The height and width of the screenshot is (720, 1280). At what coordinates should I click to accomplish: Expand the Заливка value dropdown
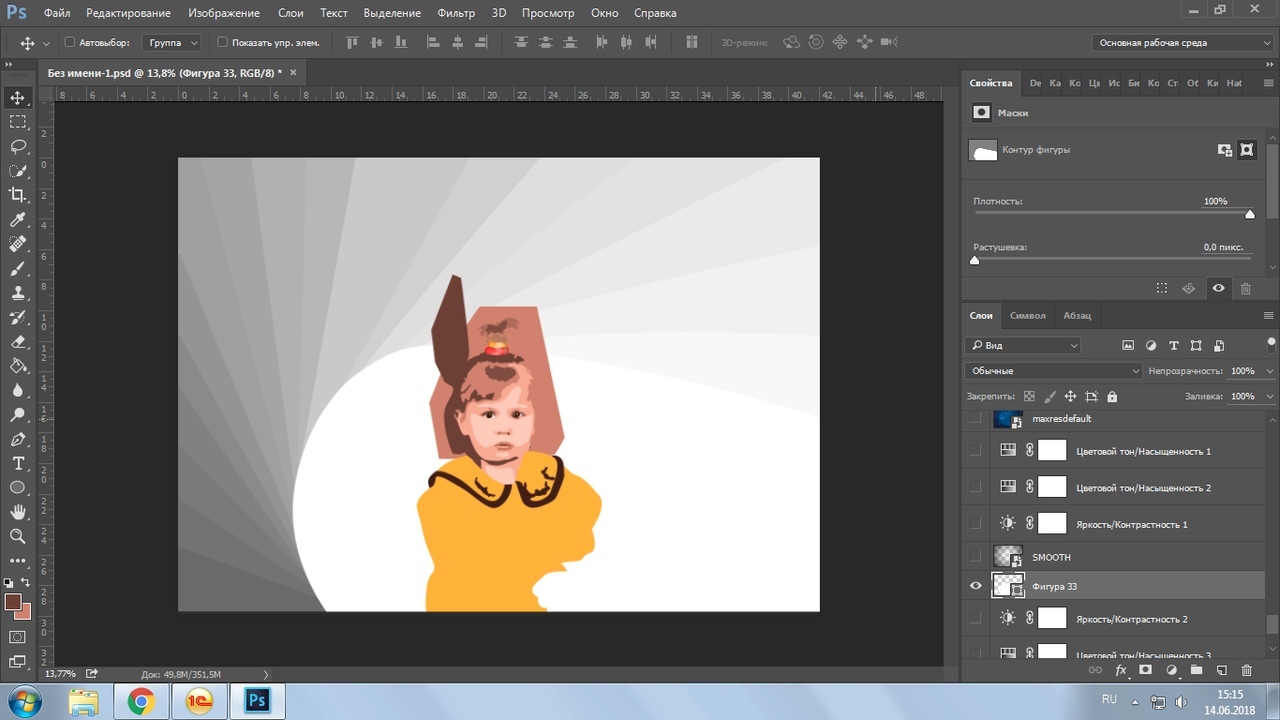pos(1269,396)
